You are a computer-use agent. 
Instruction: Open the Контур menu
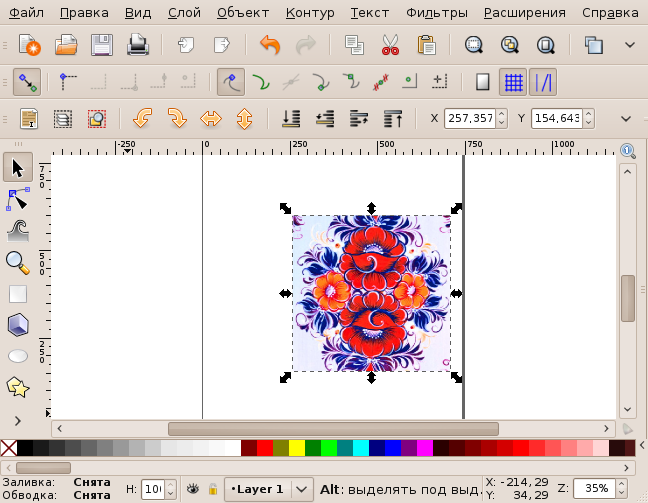tap(310, 13)
